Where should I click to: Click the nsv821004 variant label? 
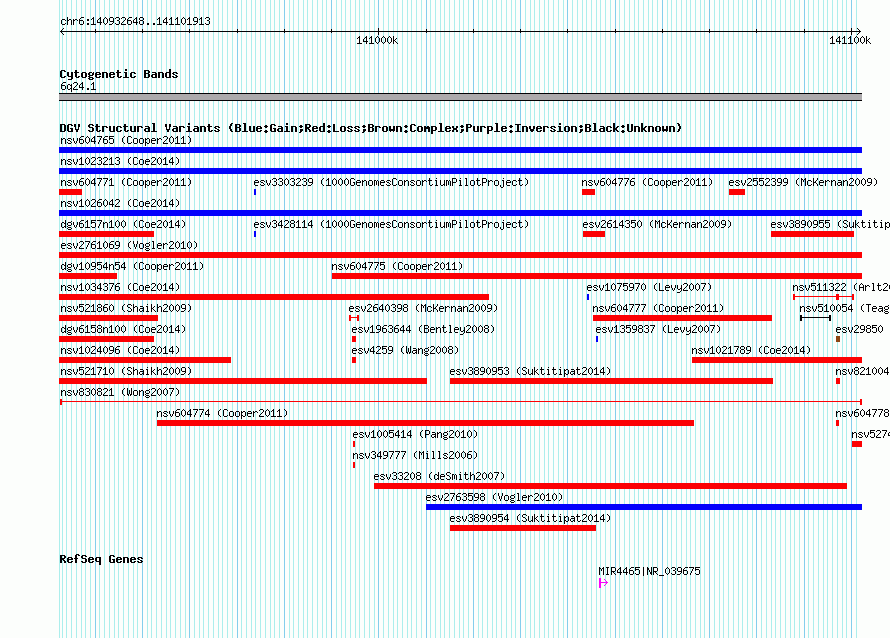pos(862,371)
